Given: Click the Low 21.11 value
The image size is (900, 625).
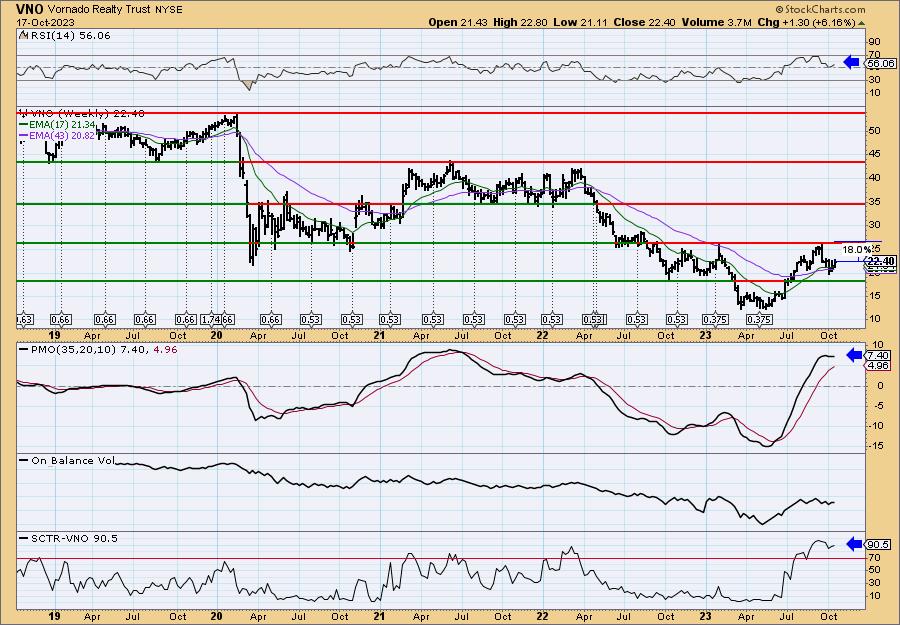Looking at the screenshot, I should (x=578, y=22).
